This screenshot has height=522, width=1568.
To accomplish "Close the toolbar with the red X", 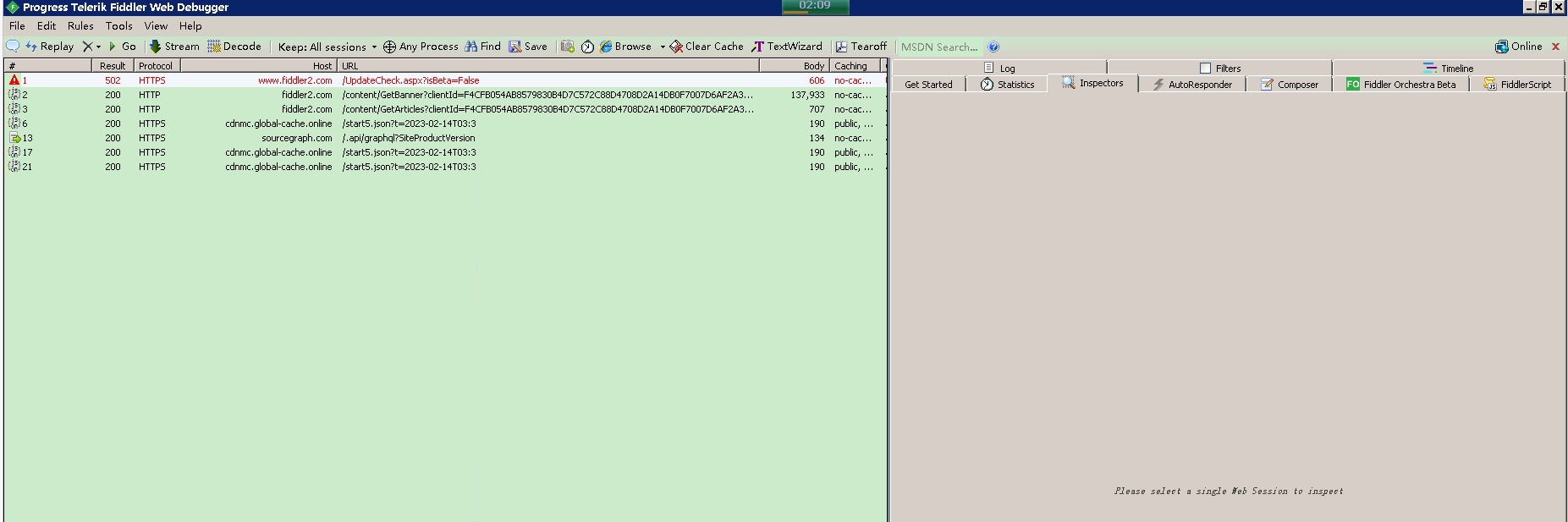I will [x=1555, y=47].
